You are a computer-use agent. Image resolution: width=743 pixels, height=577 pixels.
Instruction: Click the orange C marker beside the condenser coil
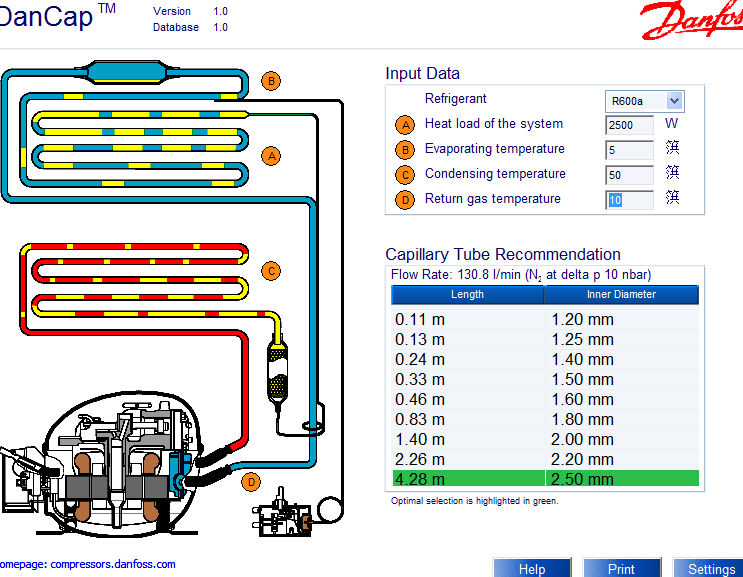(271, 271)
